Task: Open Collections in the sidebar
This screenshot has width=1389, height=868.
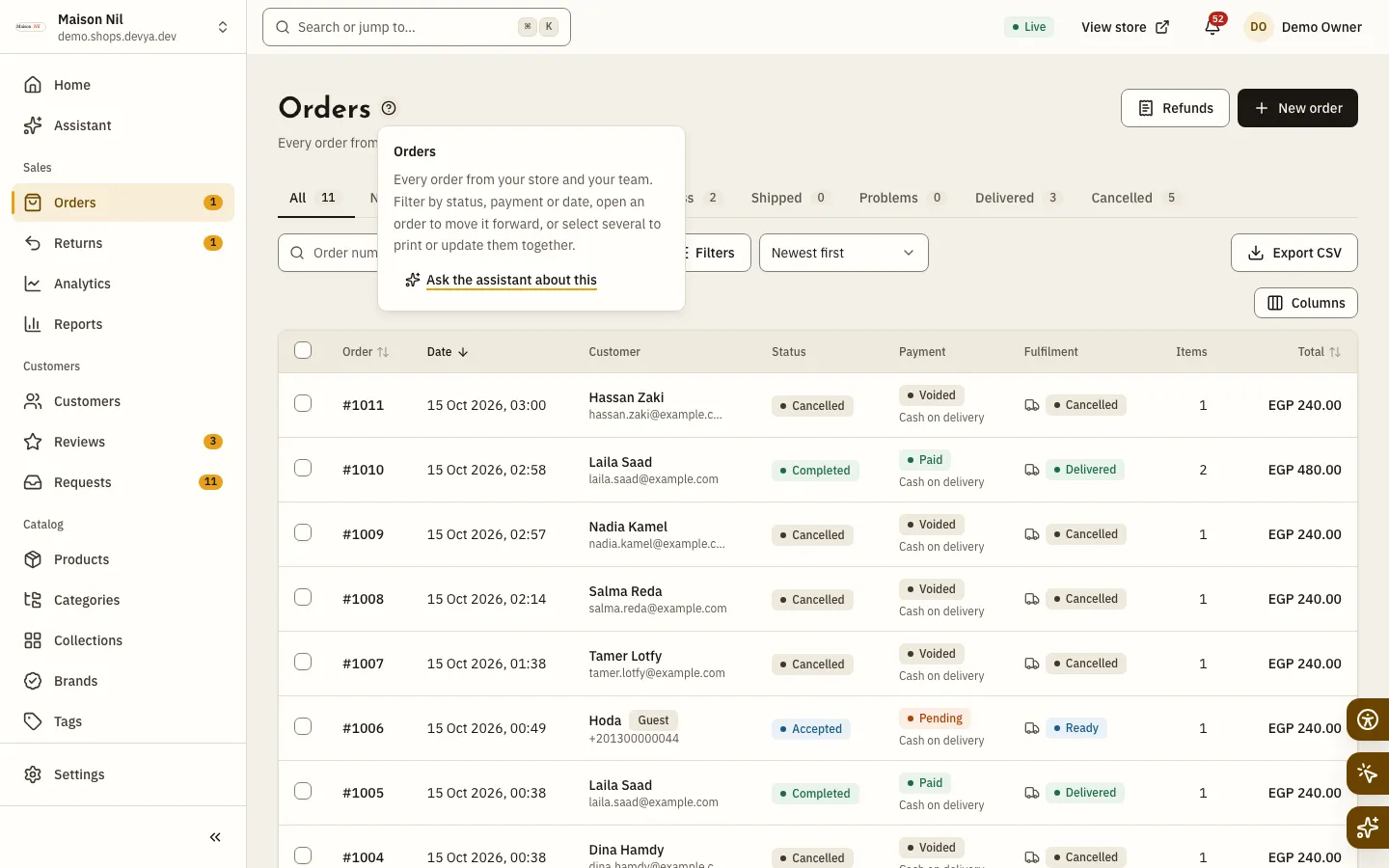Action: [x=123, y=640]
